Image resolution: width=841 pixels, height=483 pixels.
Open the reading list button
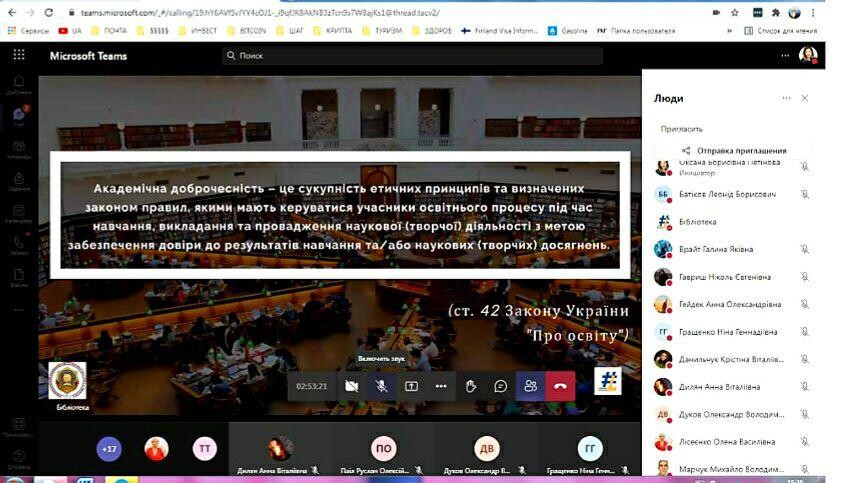pos(781,31)
